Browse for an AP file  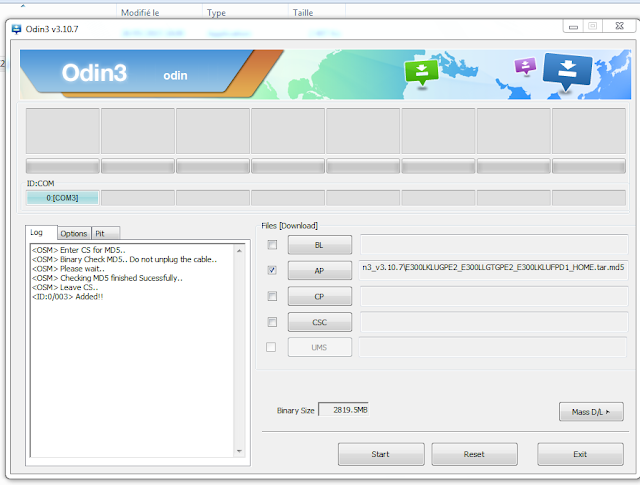[320, 271]
